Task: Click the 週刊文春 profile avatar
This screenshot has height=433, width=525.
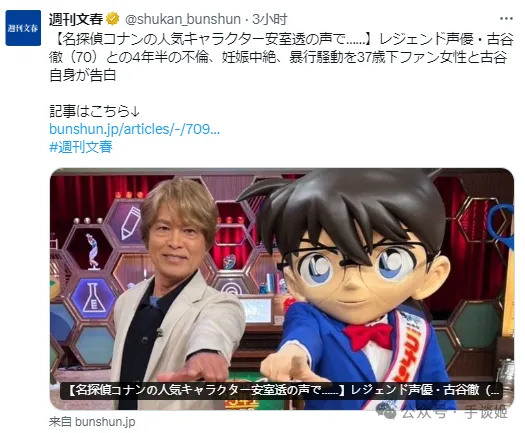Action: tap(23, 28)
